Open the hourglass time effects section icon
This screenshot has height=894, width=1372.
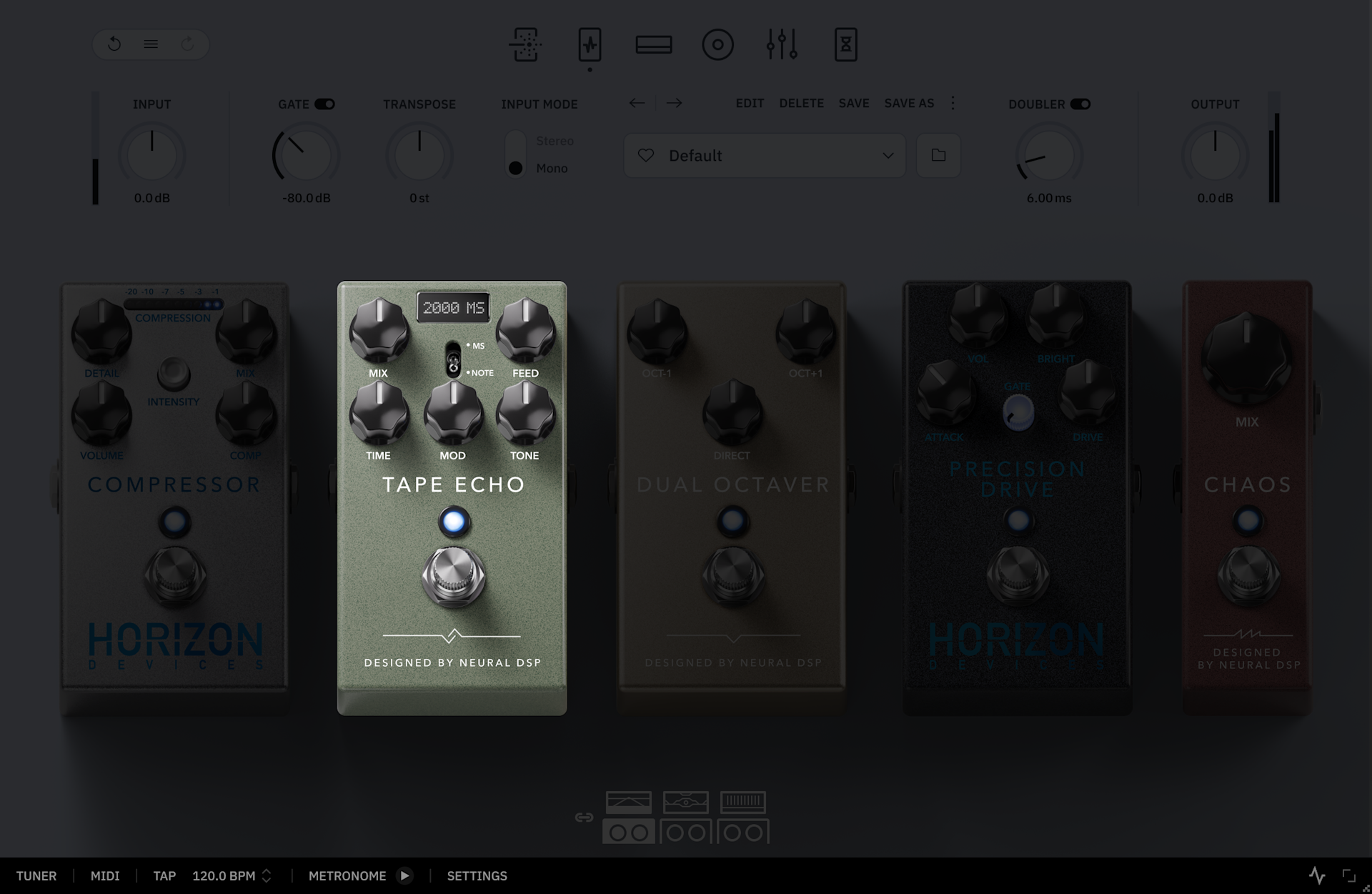(x=846, y=44)
